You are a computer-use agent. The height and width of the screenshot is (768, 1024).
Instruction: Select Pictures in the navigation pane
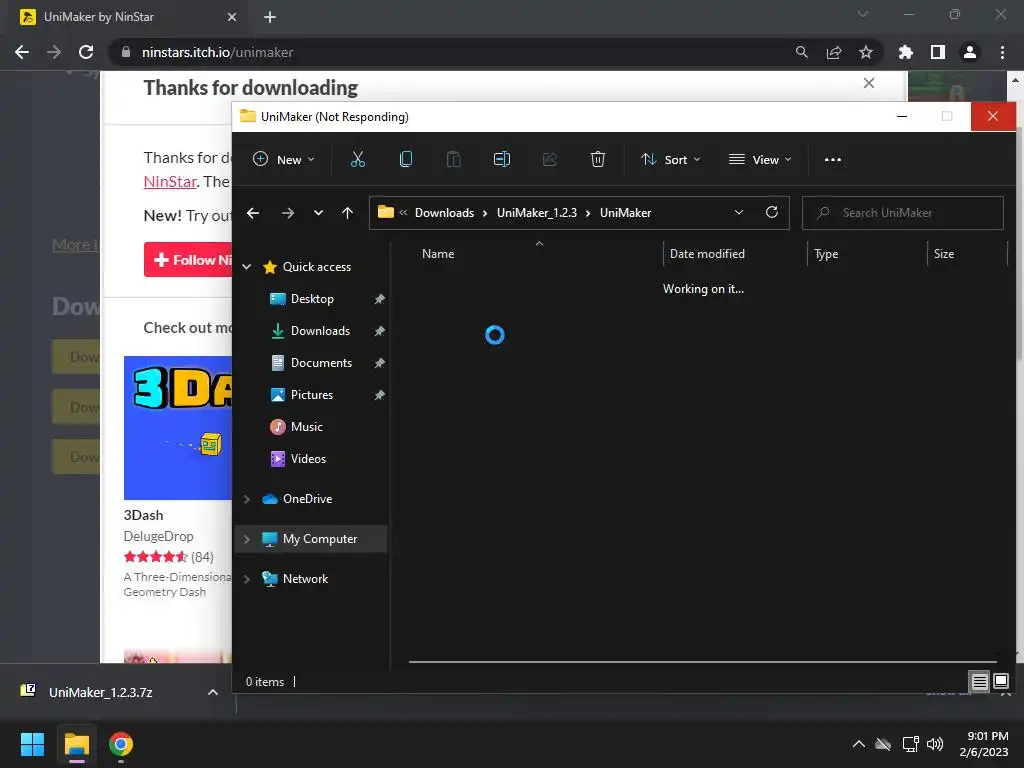[312, 395]
